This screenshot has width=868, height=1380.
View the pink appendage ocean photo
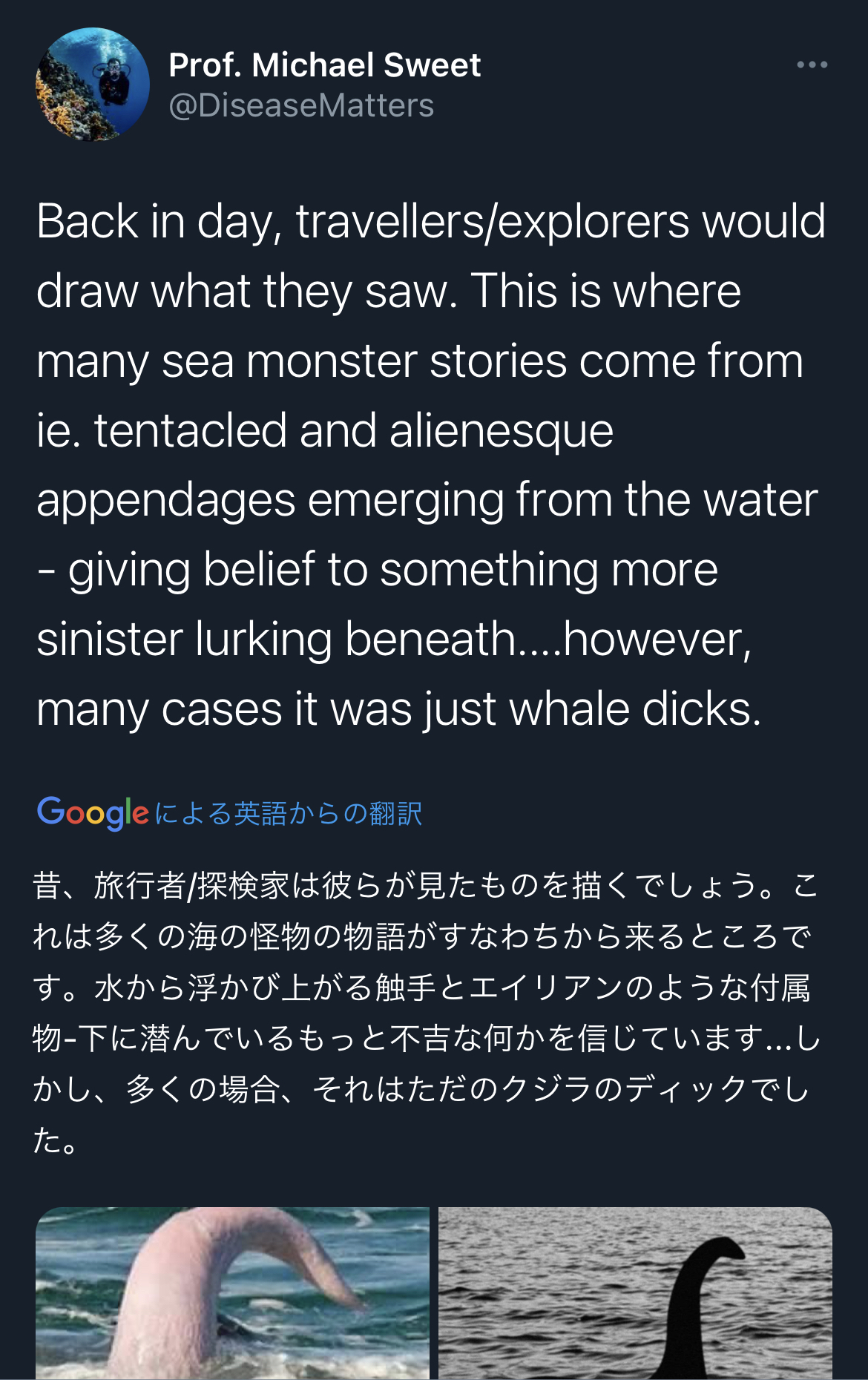(232, 1292)
